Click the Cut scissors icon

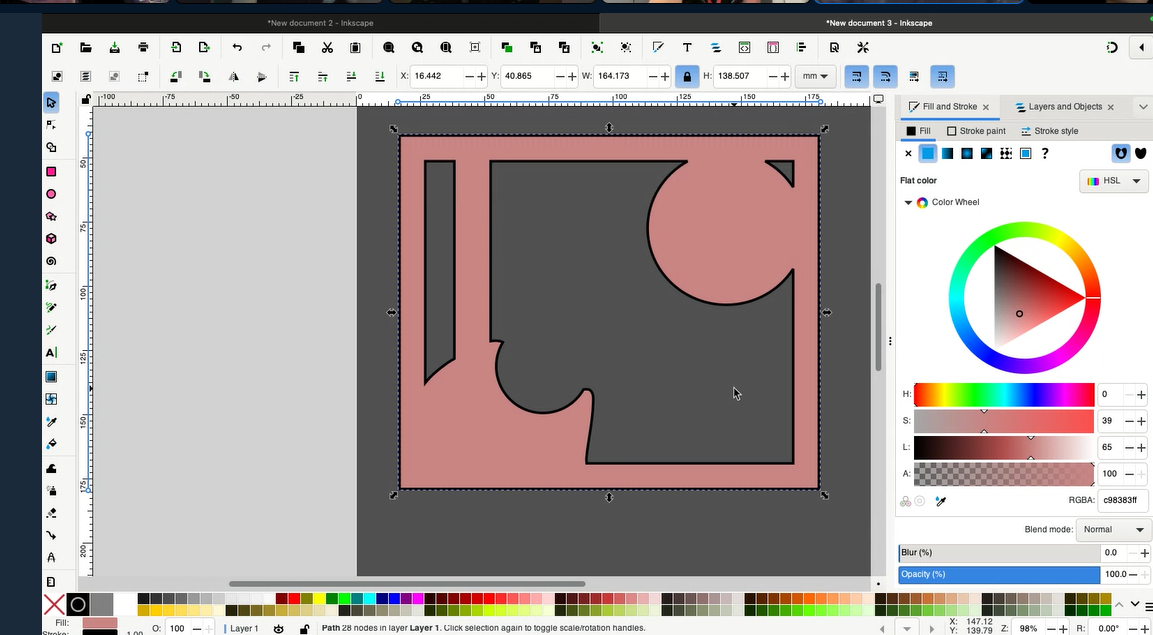[327, 48]
